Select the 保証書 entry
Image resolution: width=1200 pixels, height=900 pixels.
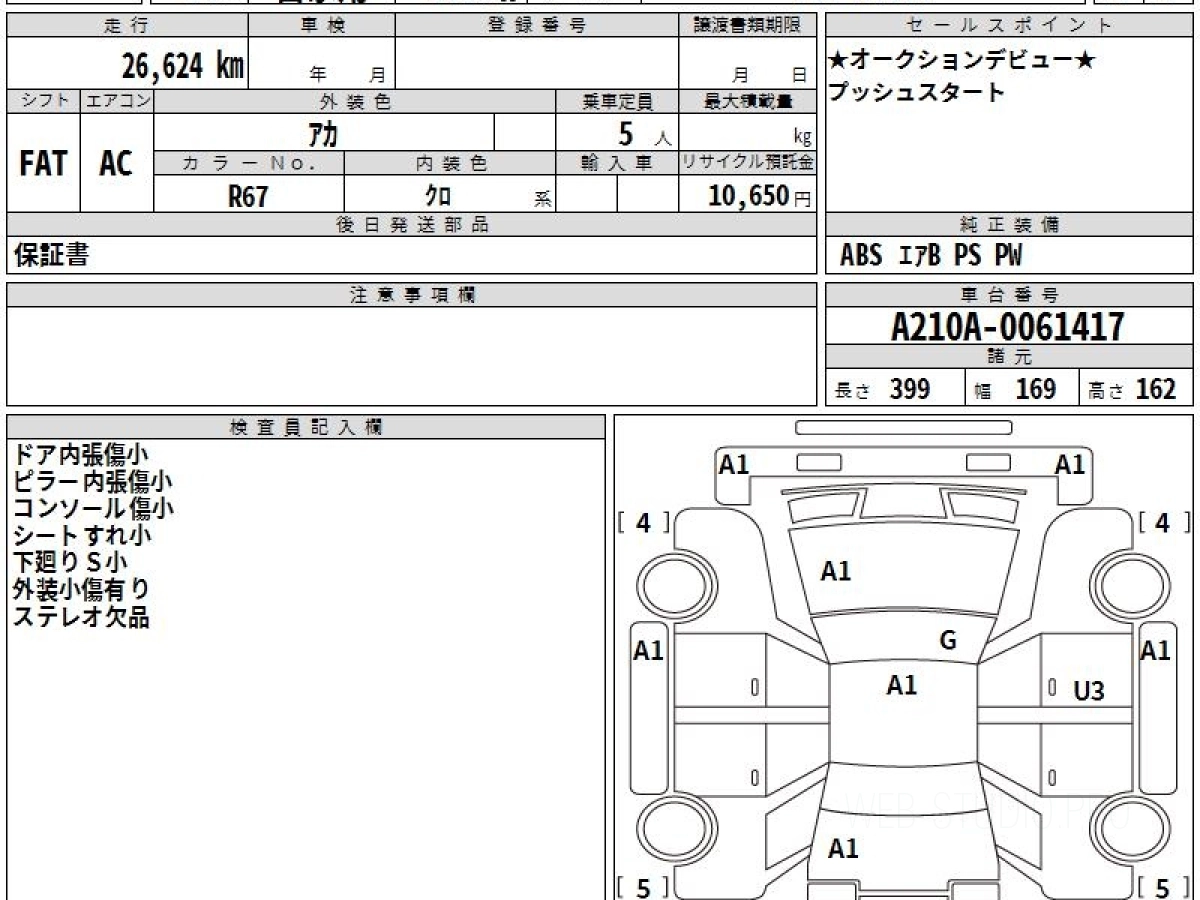click(51, 255)
